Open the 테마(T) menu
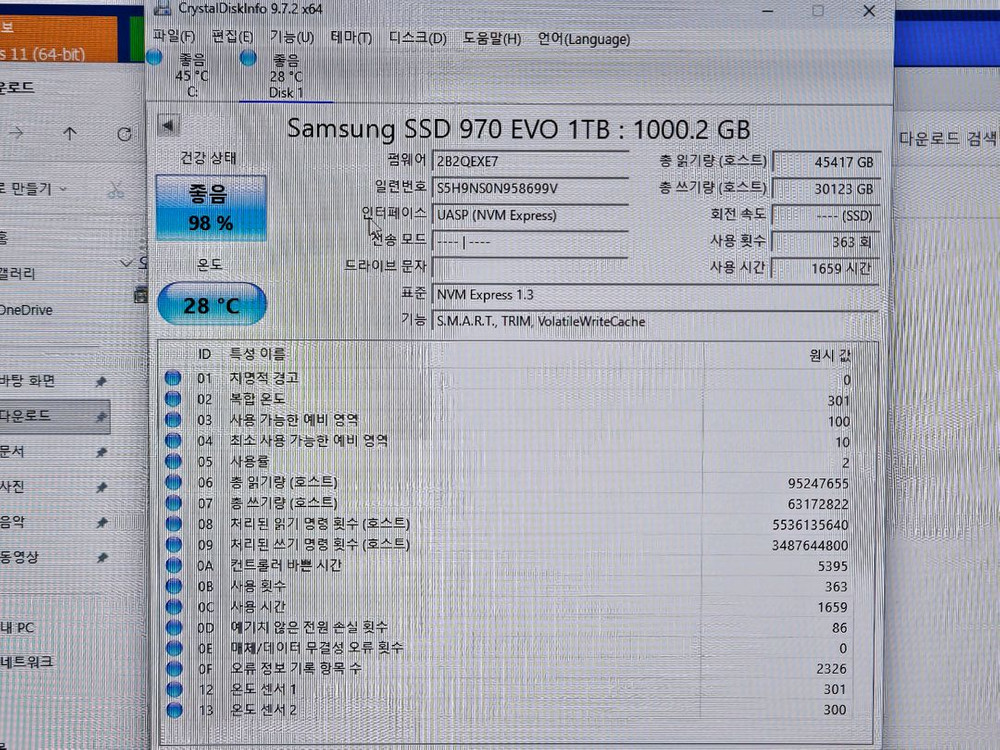 point(350,39)
